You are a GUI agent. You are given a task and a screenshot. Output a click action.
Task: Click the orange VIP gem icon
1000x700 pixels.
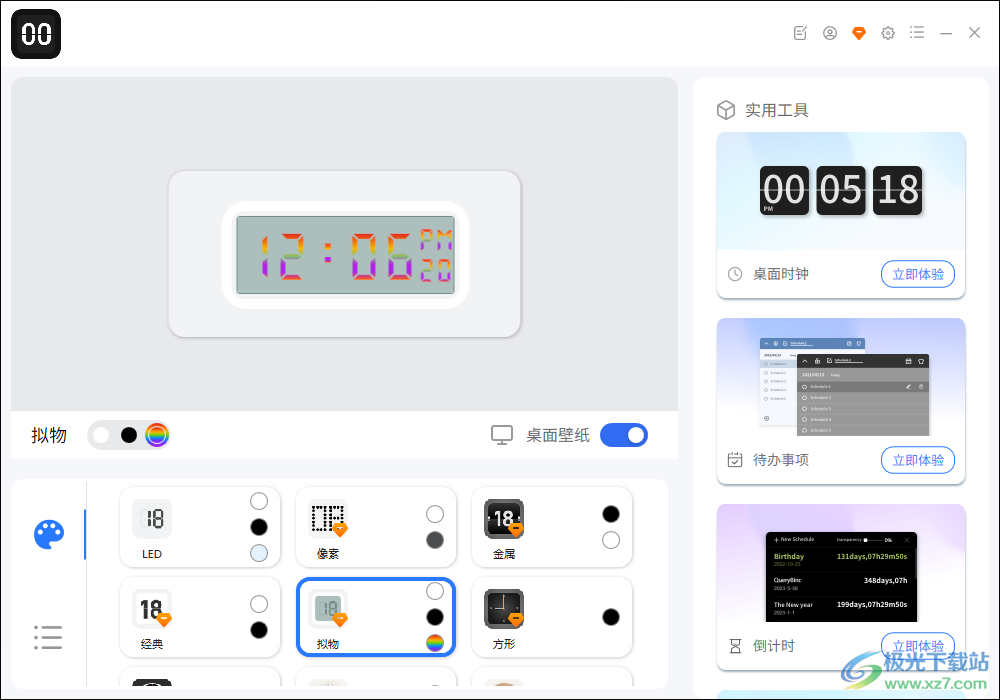click(859, 32)
